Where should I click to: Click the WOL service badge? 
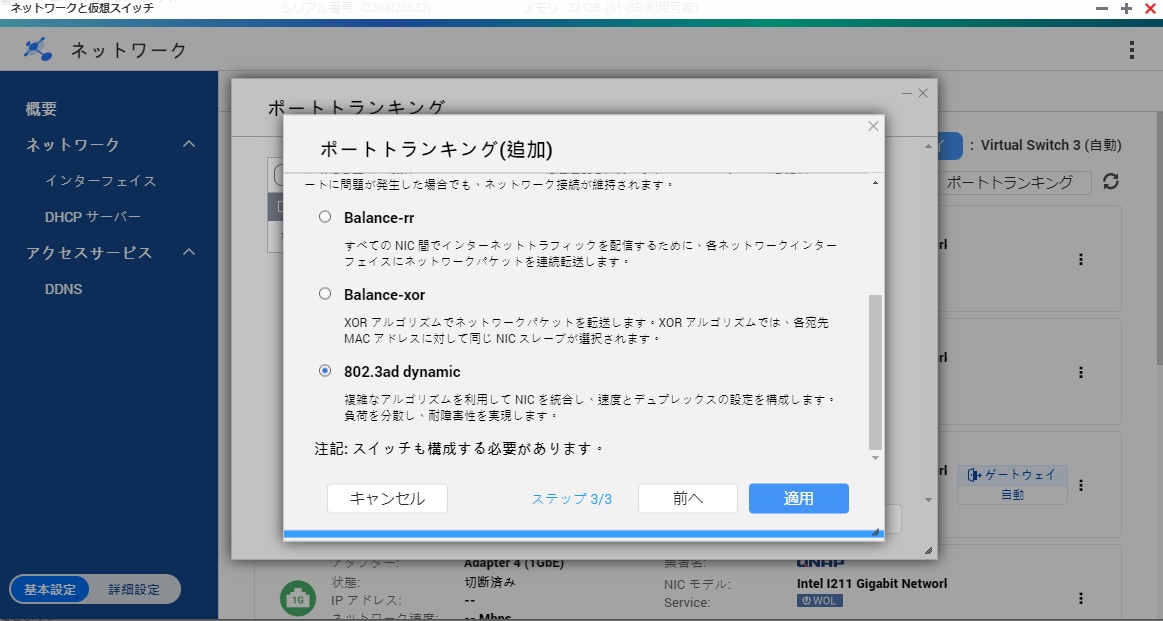point(819,601)
